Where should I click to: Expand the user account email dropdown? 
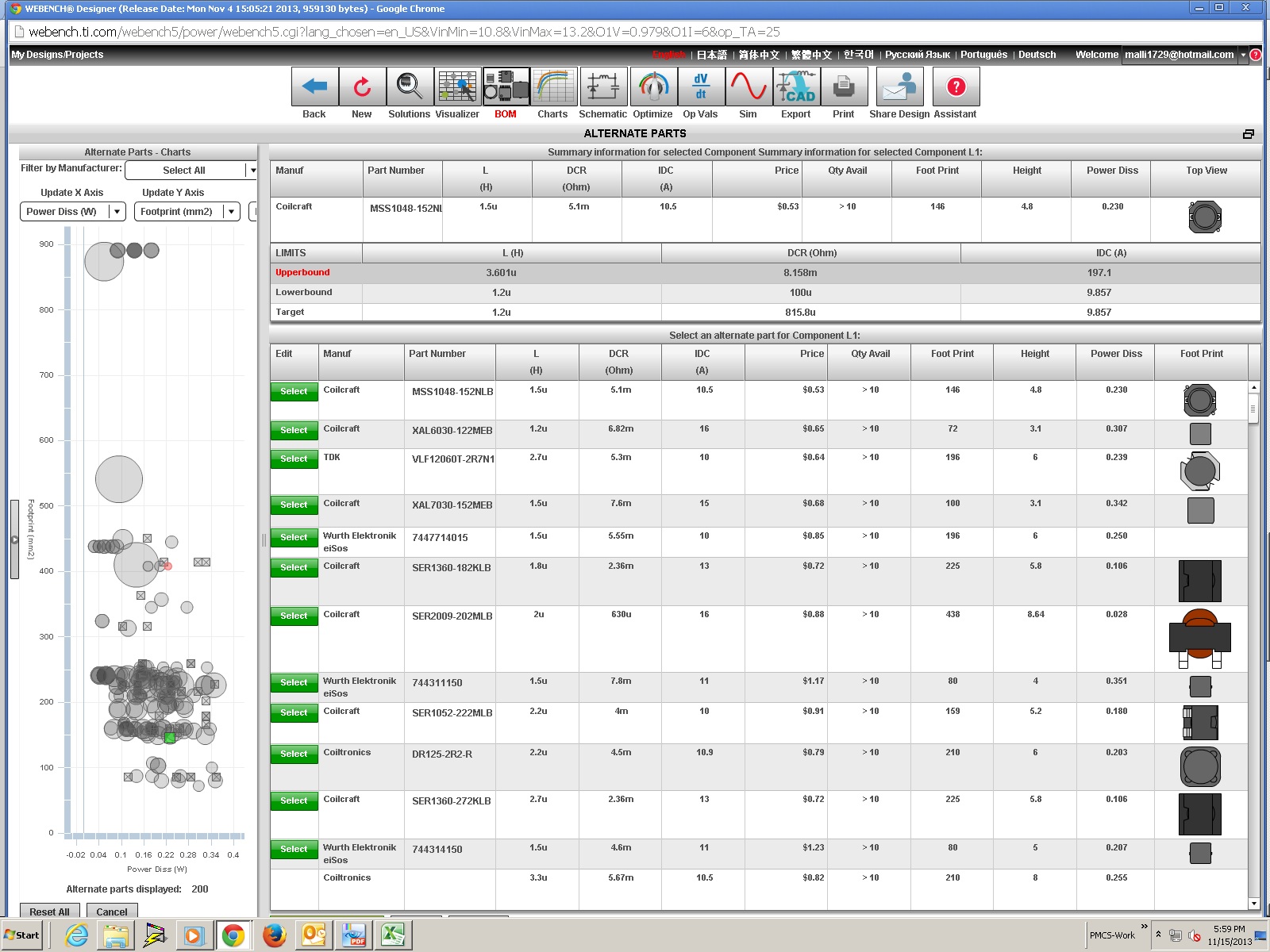1243,55
